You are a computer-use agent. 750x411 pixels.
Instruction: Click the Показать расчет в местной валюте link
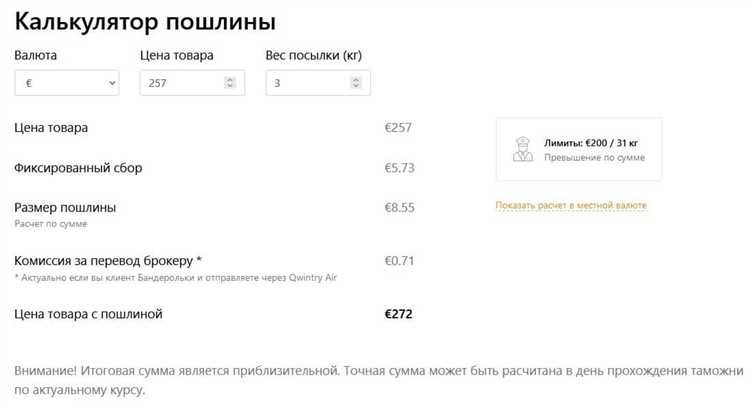click(x=571, y=206)
